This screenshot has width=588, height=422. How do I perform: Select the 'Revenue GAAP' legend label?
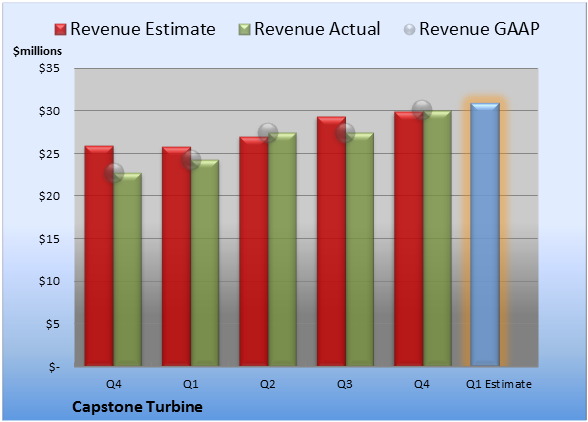pos(479,29)
